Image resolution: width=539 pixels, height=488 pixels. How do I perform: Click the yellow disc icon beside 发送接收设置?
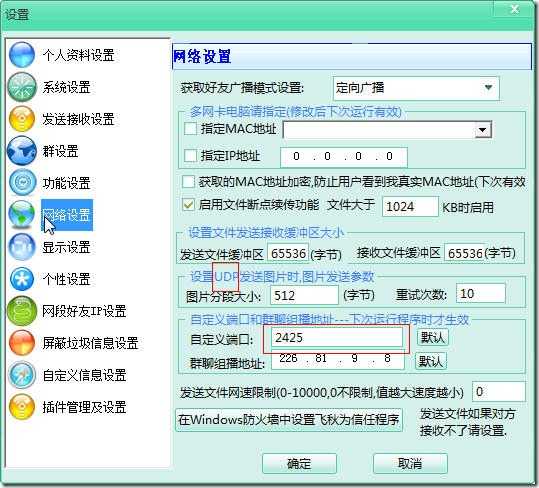point(22,119)
